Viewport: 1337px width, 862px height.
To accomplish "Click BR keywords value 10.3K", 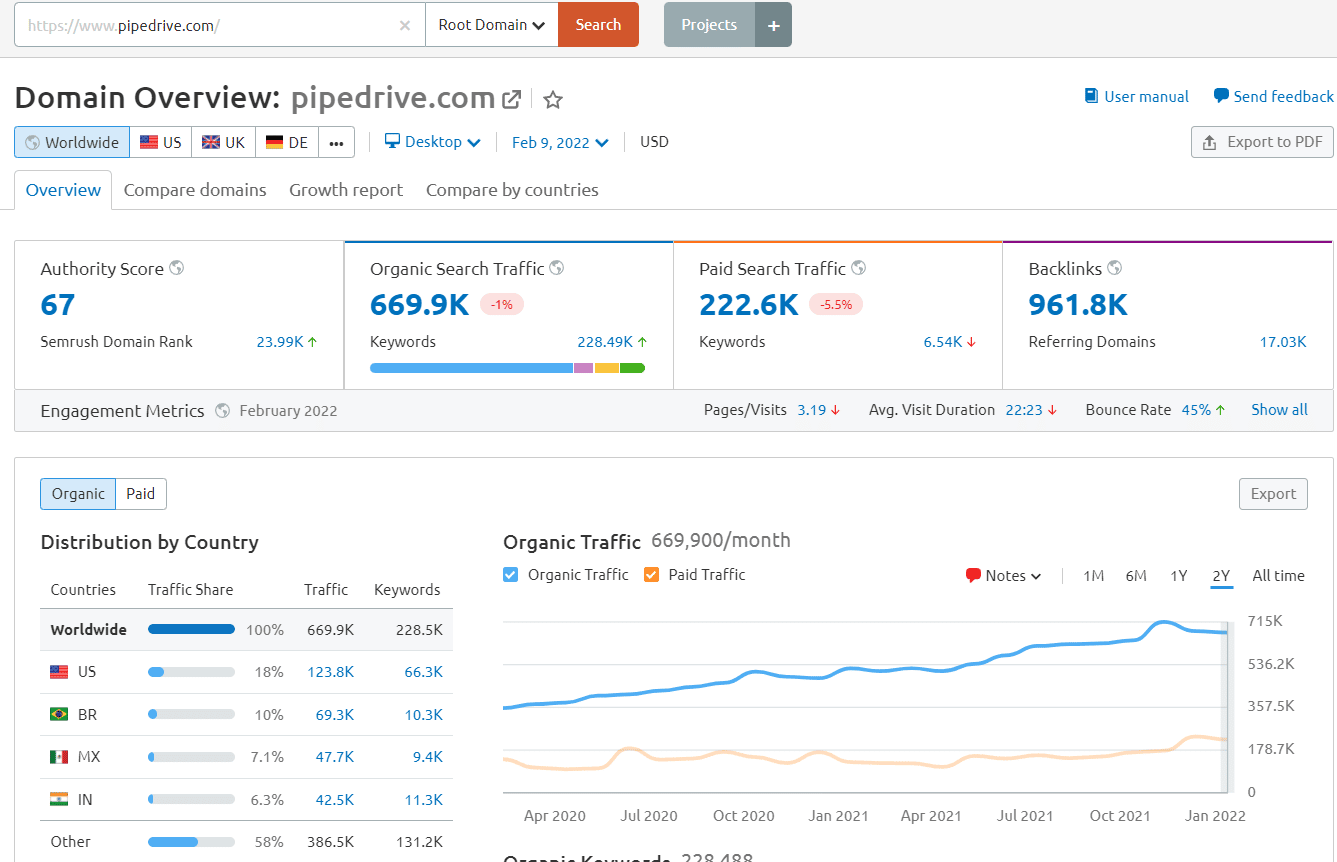I will 423,715.
